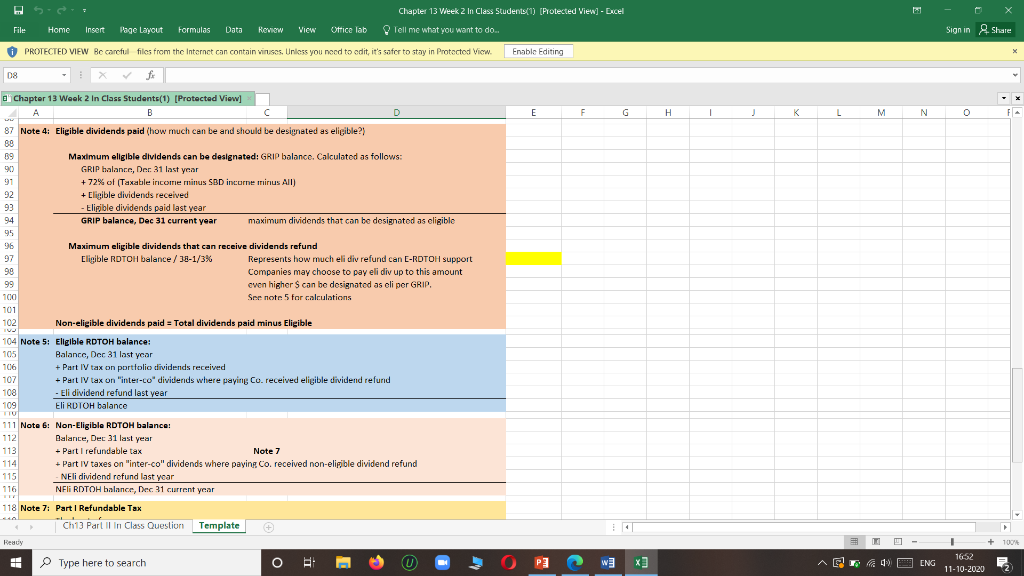Select the Chapter 13 Week 2 document tab
The width and height of the screenshot is (1024, 576).
tap(127, 99)
